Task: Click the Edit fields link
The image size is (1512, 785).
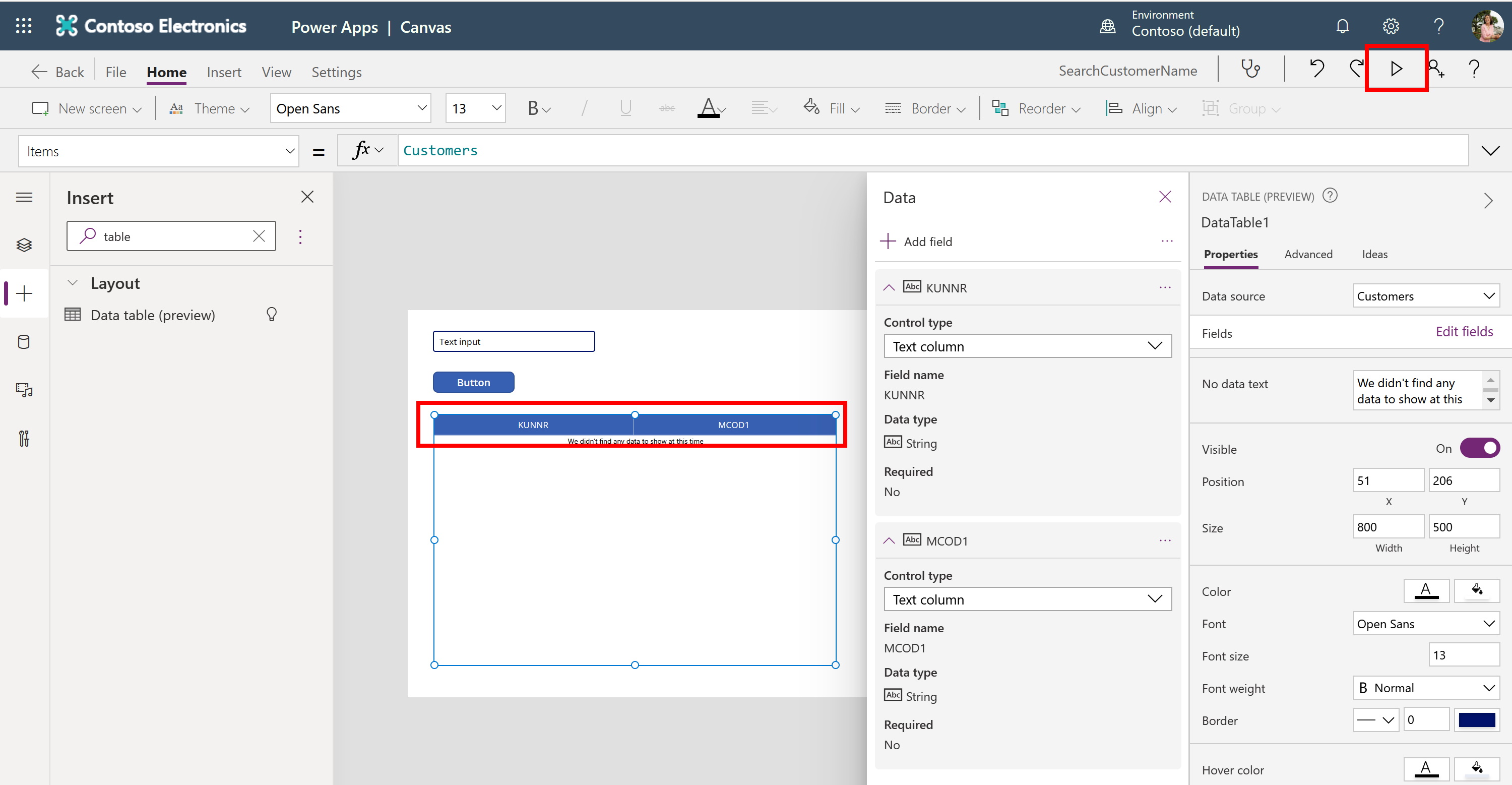Action: coord(1464,332)
